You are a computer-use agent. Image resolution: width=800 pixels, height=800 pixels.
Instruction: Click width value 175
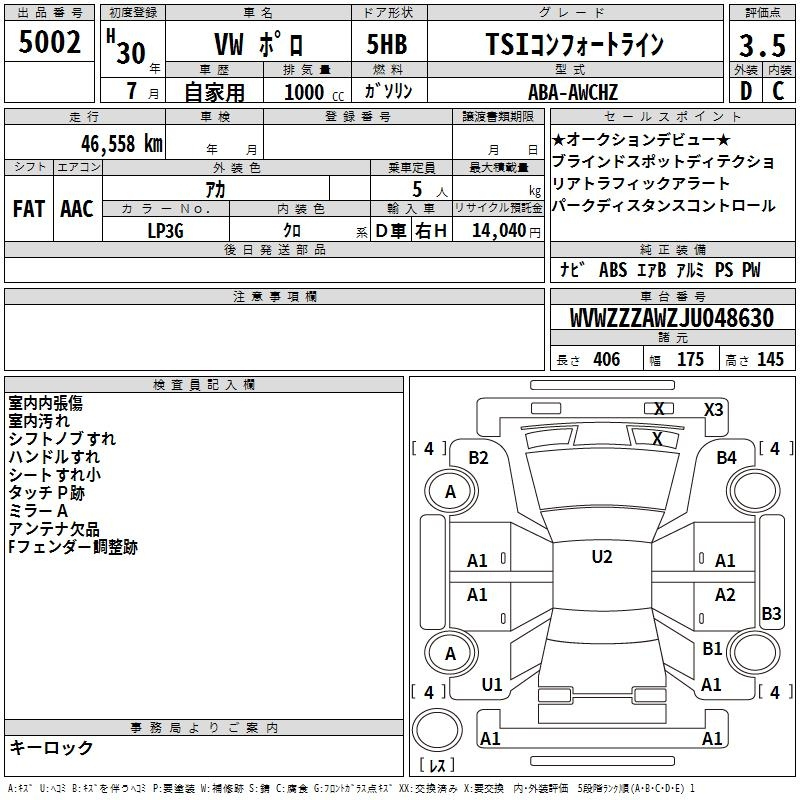coord(690,359)
